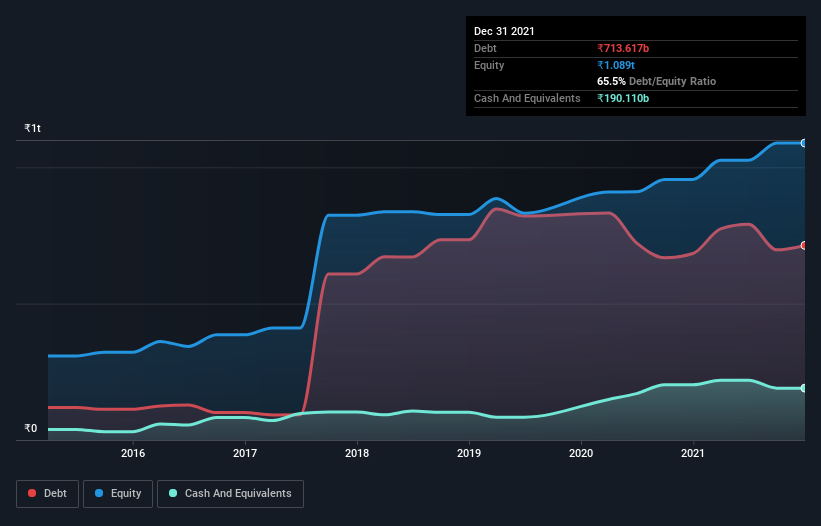Click the 2019 label on the x-axis
This screenshot has height=526, width=821.
pyautogui.click(x=469, y=453)
